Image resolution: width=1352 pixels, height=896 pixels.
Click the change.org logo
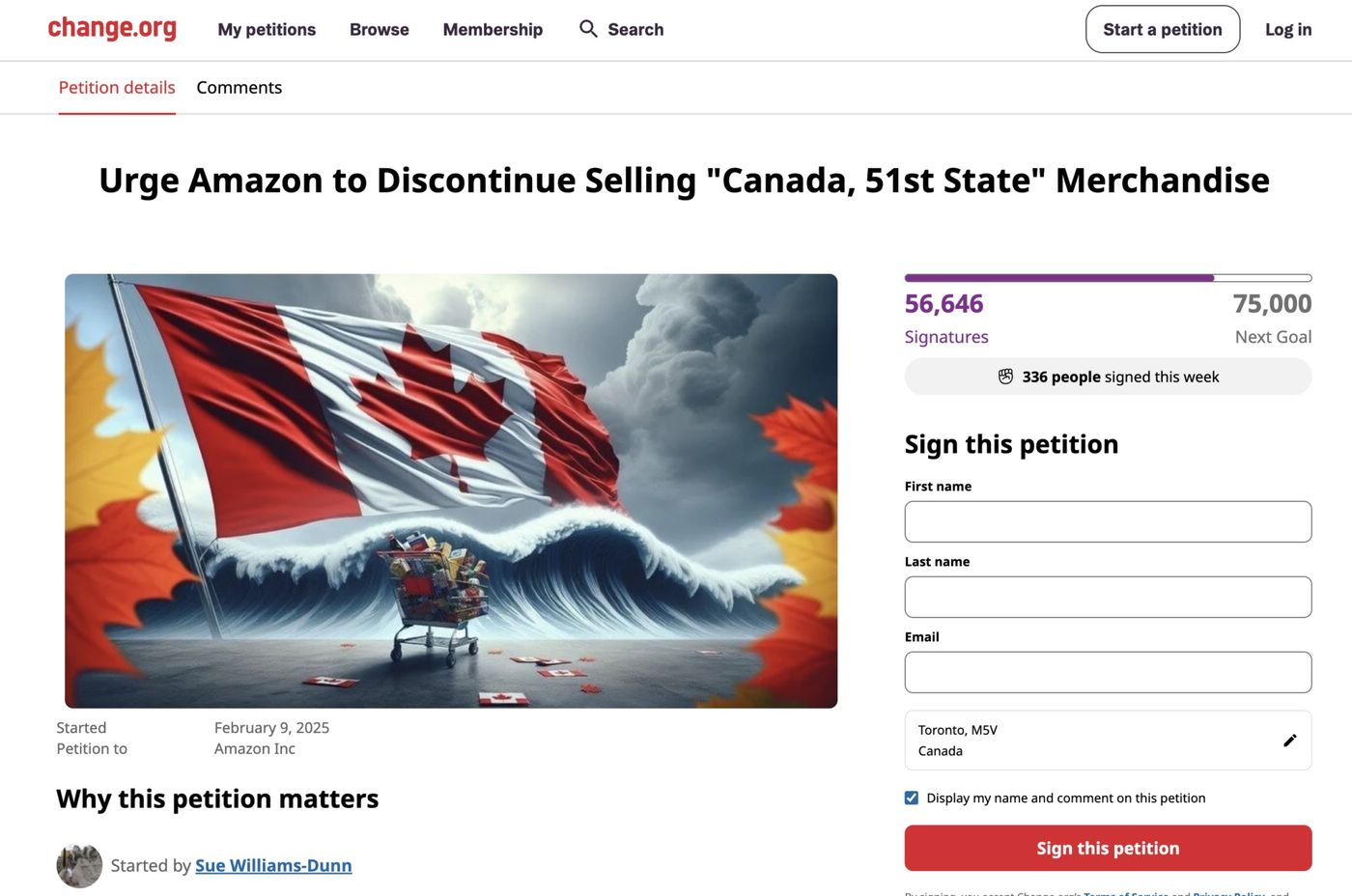coord(112,28)
